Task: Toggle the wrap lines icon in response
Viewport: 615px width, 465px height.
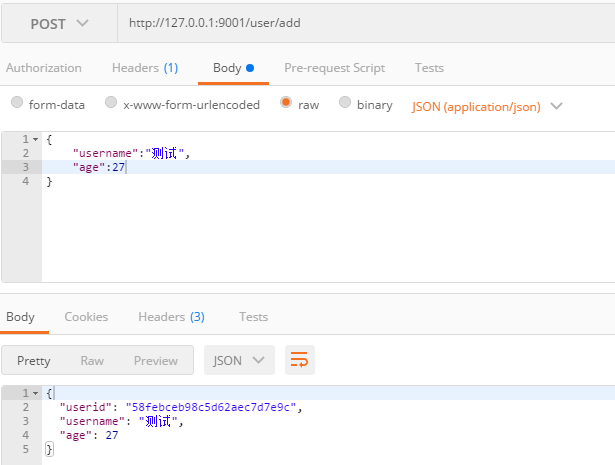Action: [x=300, y=360]
